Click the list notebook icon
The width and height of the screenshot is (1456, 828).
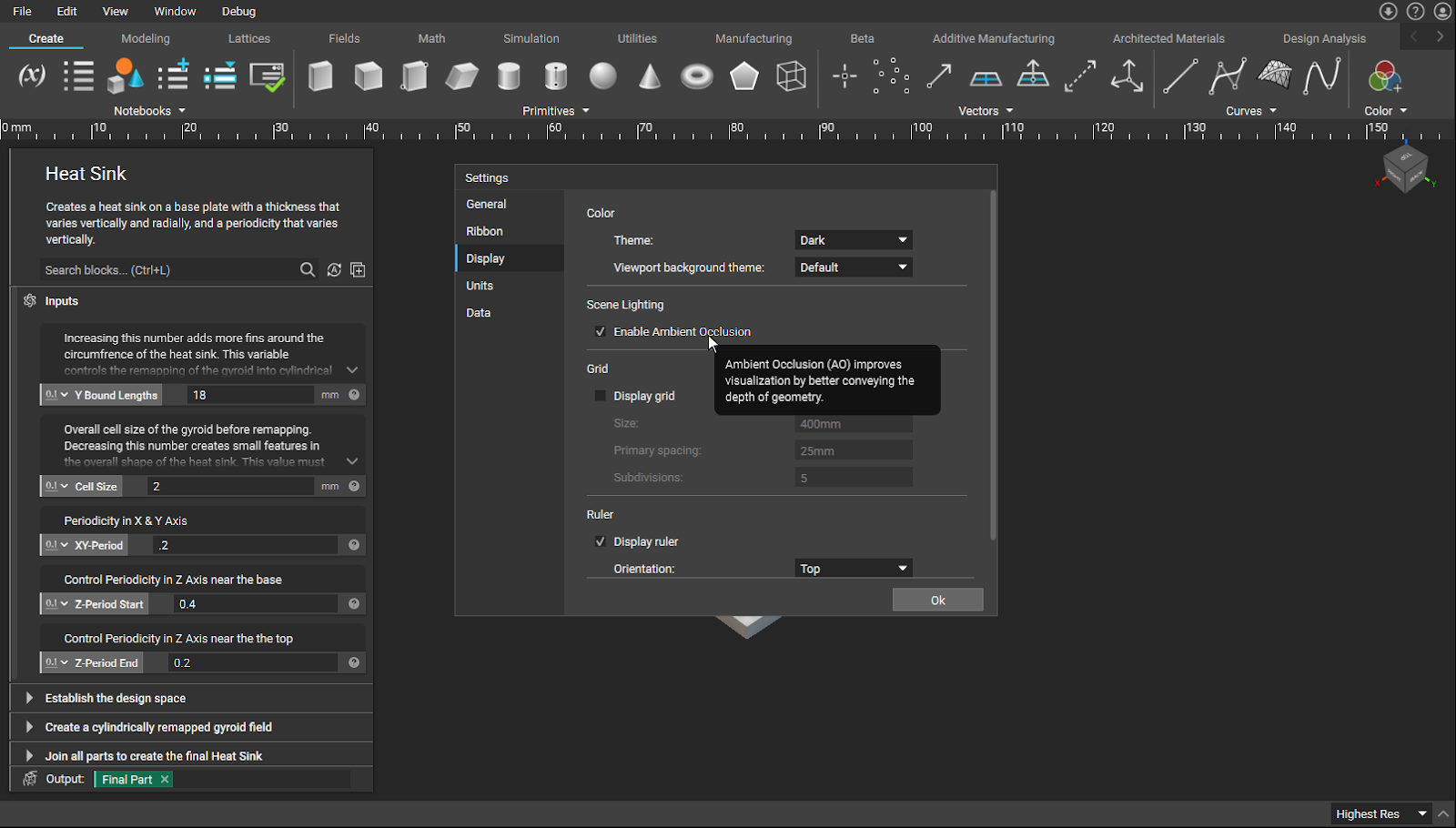(x=79, y=76)
